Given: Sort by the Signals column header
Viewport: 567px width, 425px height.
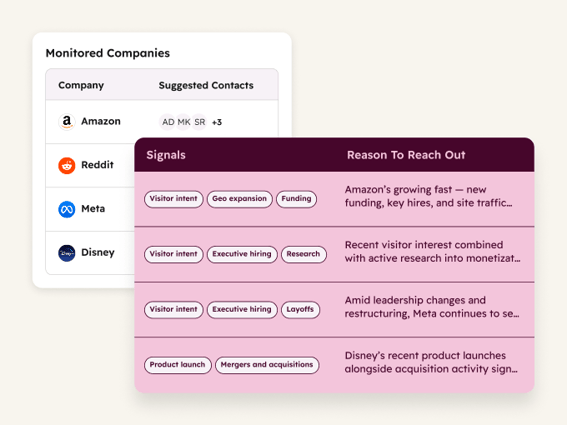Looking at the screenshot, I should click(x=166, y=155).
